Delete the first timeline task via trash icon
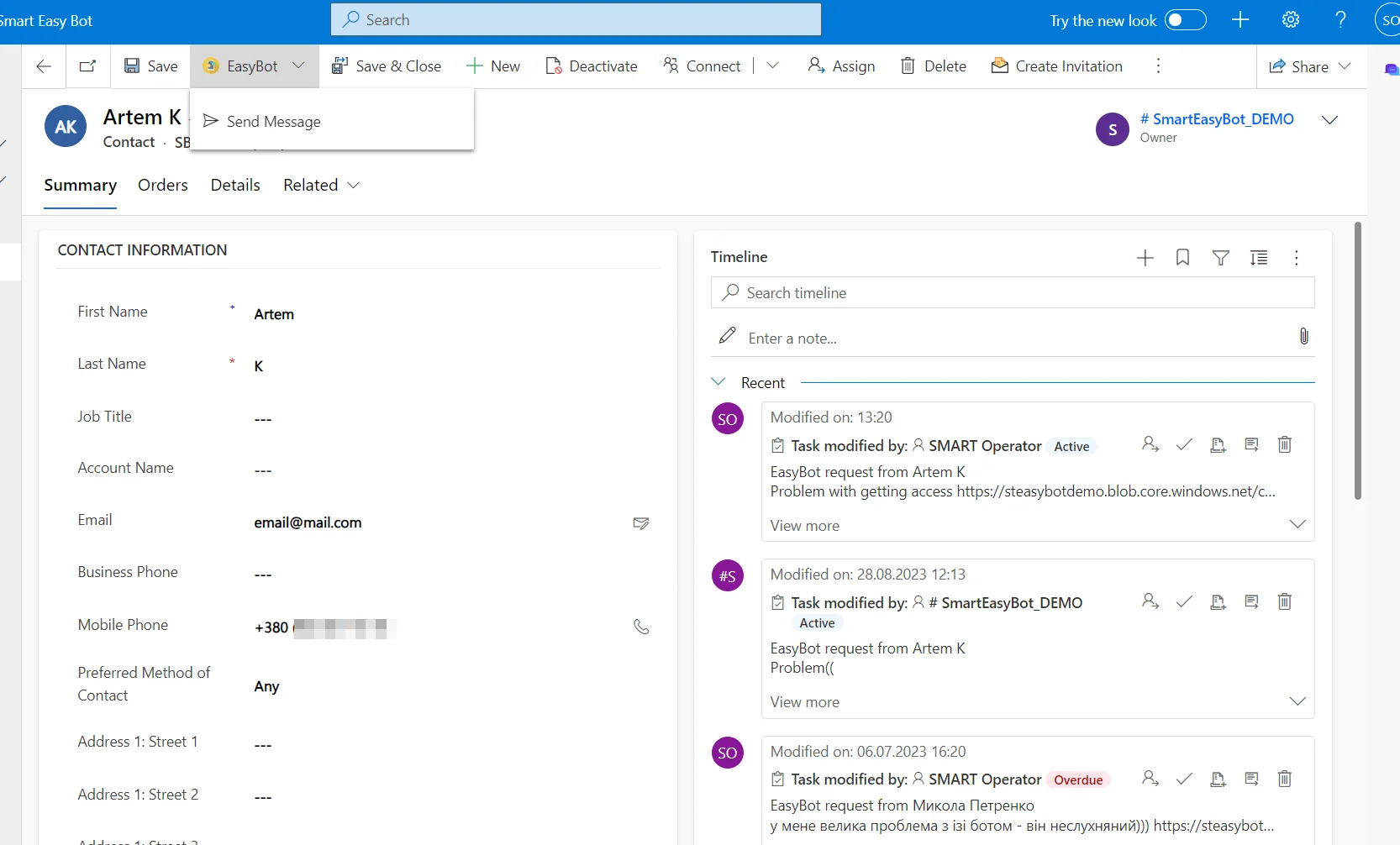This screenshot has width=1400, height=845. click(1284, 445)
